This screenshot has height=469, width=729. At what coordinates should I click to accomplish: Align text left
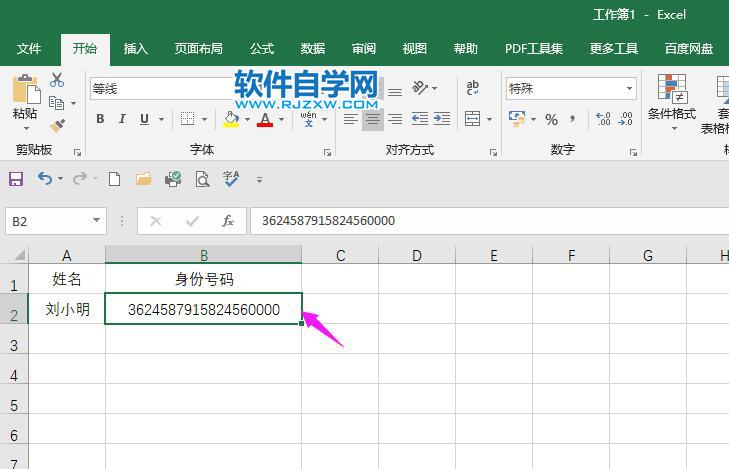[x=351, y=119]
